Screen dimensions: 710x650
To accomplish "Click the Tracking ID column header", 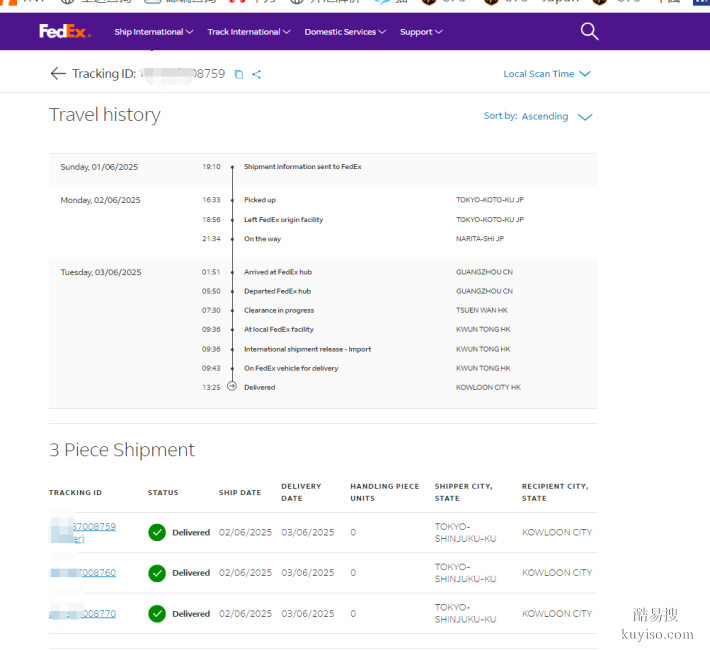I will point(75,492).
